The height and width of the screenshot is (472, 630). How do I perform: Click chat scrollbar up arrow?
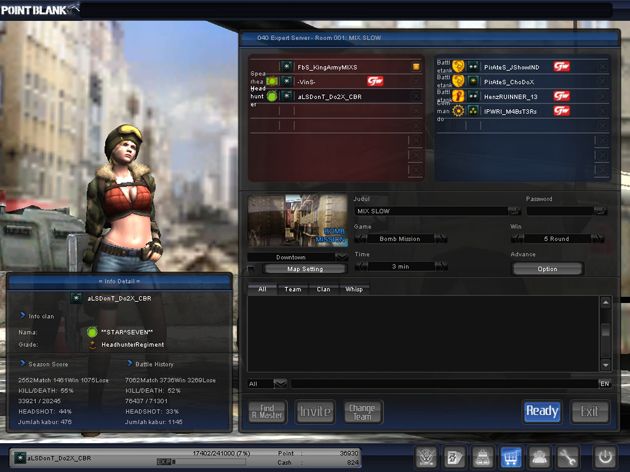(605, 302)
